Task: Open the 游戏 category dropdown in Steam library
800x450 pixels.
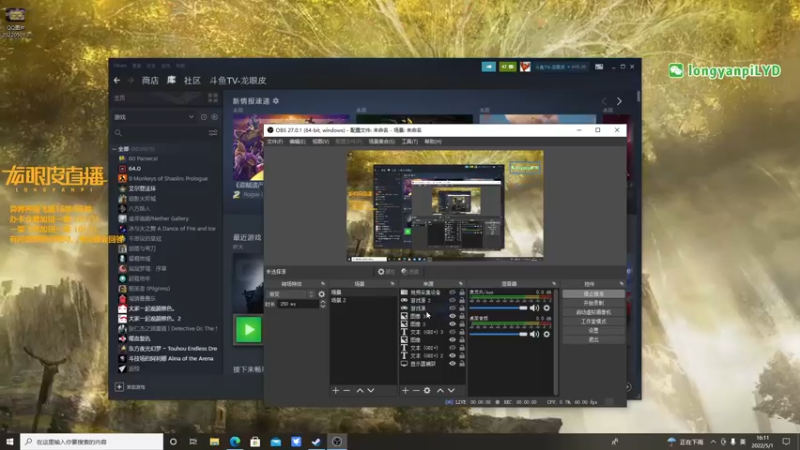Action: 154,117
